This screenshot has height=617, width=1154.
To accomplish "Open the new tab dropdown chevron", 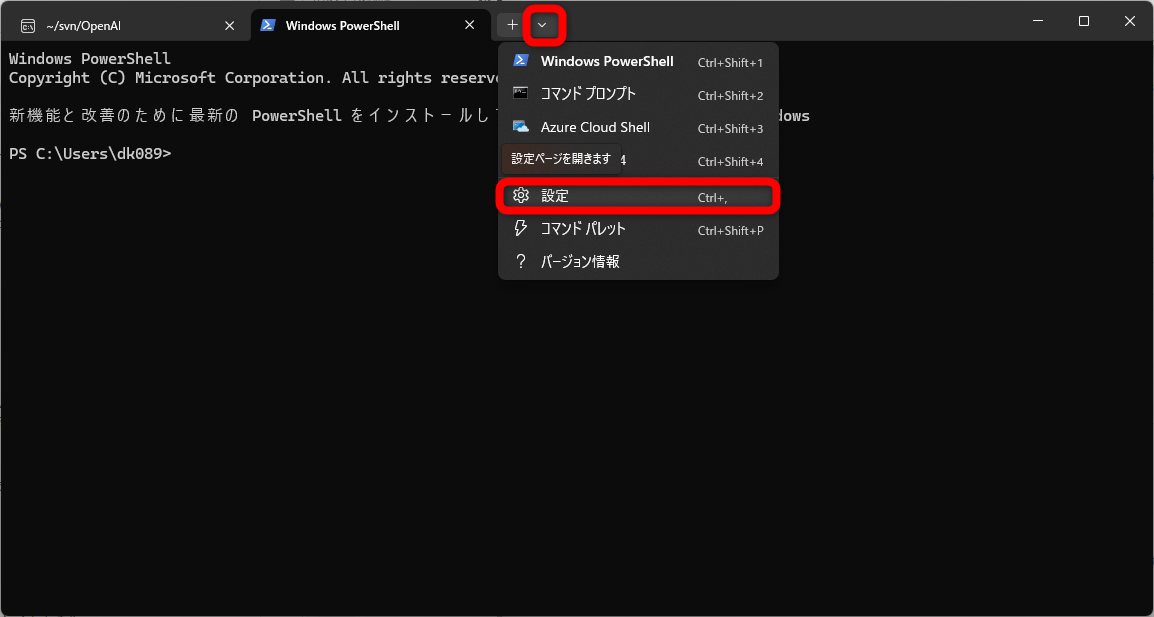I will [541, 25].
